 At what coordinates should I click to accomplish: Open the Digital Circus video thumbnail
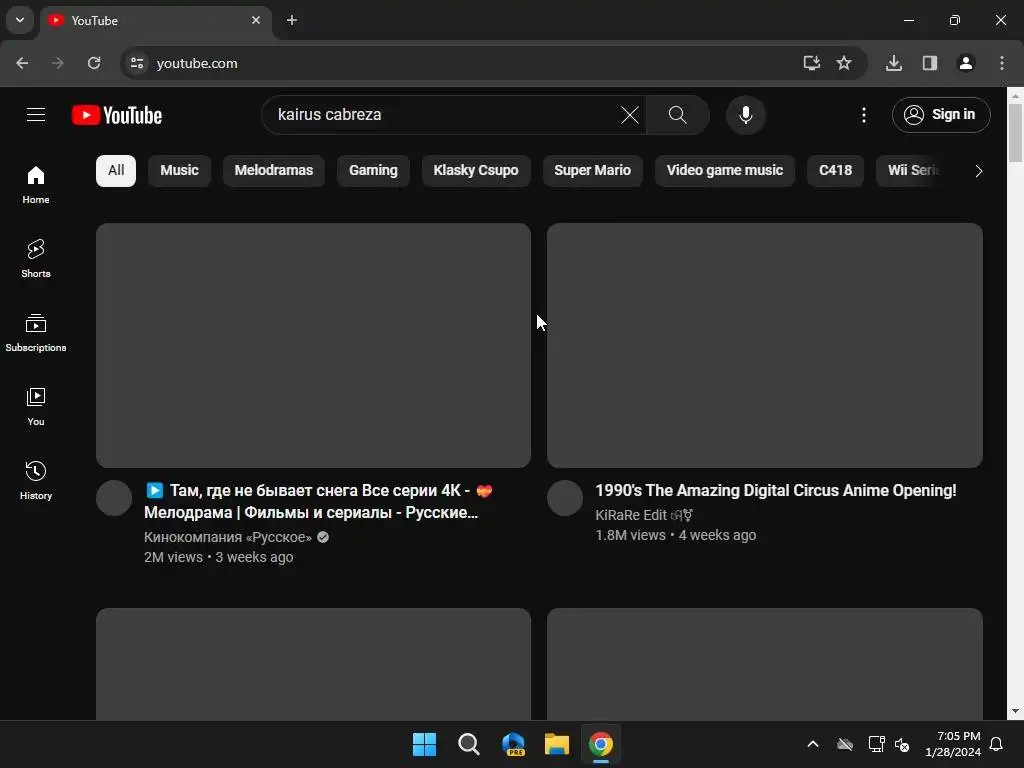click(765, 345)
